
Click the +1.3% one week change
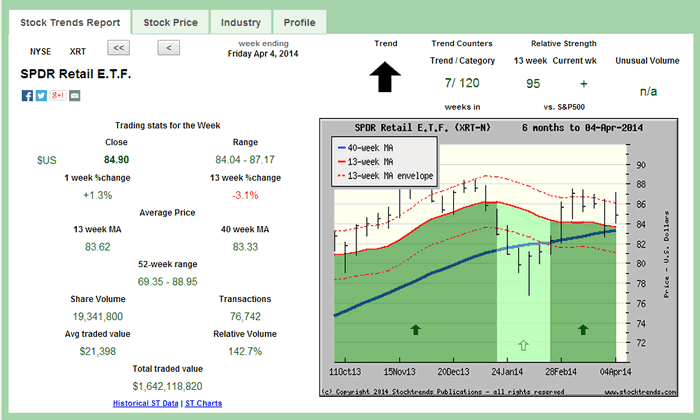click(98, 195)
